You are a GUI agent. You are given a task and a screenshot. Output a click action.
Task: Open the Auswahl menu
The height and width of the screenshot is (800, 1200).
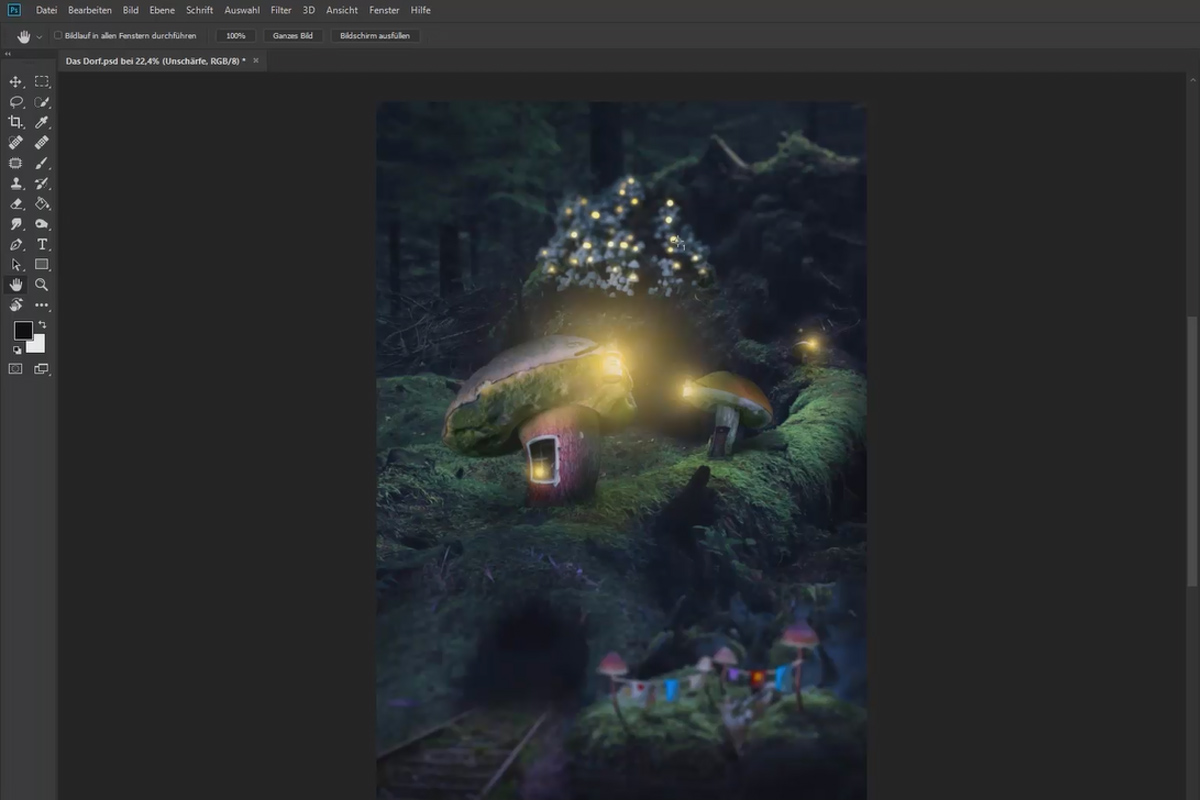click(x=242, y=10)
